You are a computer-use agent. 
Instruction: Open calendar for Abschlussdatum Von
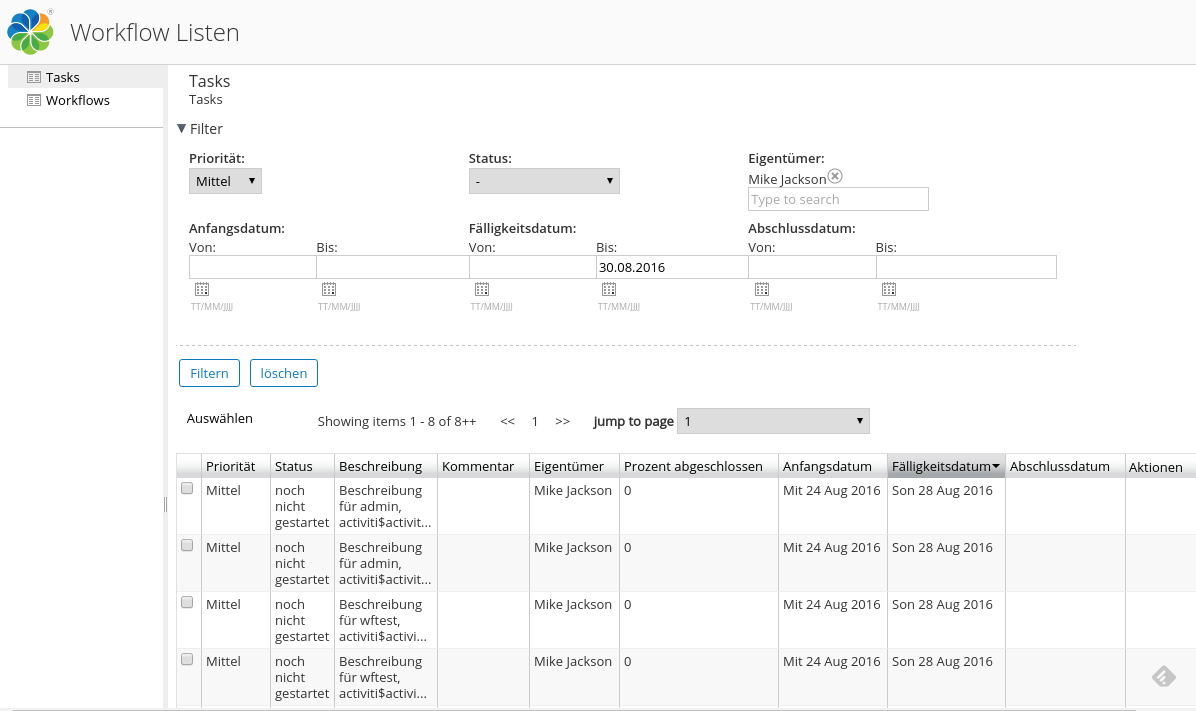pyautogui.click(x=762, y=289)
